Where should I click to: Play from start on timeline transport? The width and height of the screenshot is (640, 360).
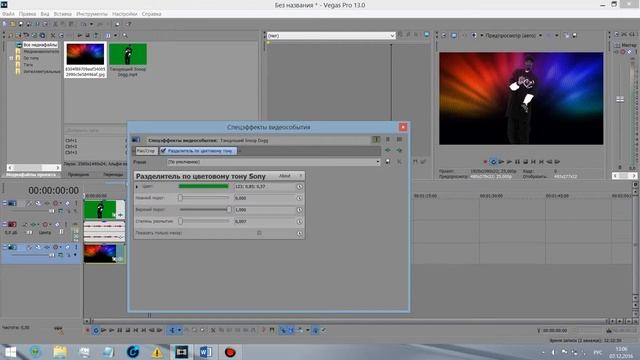coord(103,330)
